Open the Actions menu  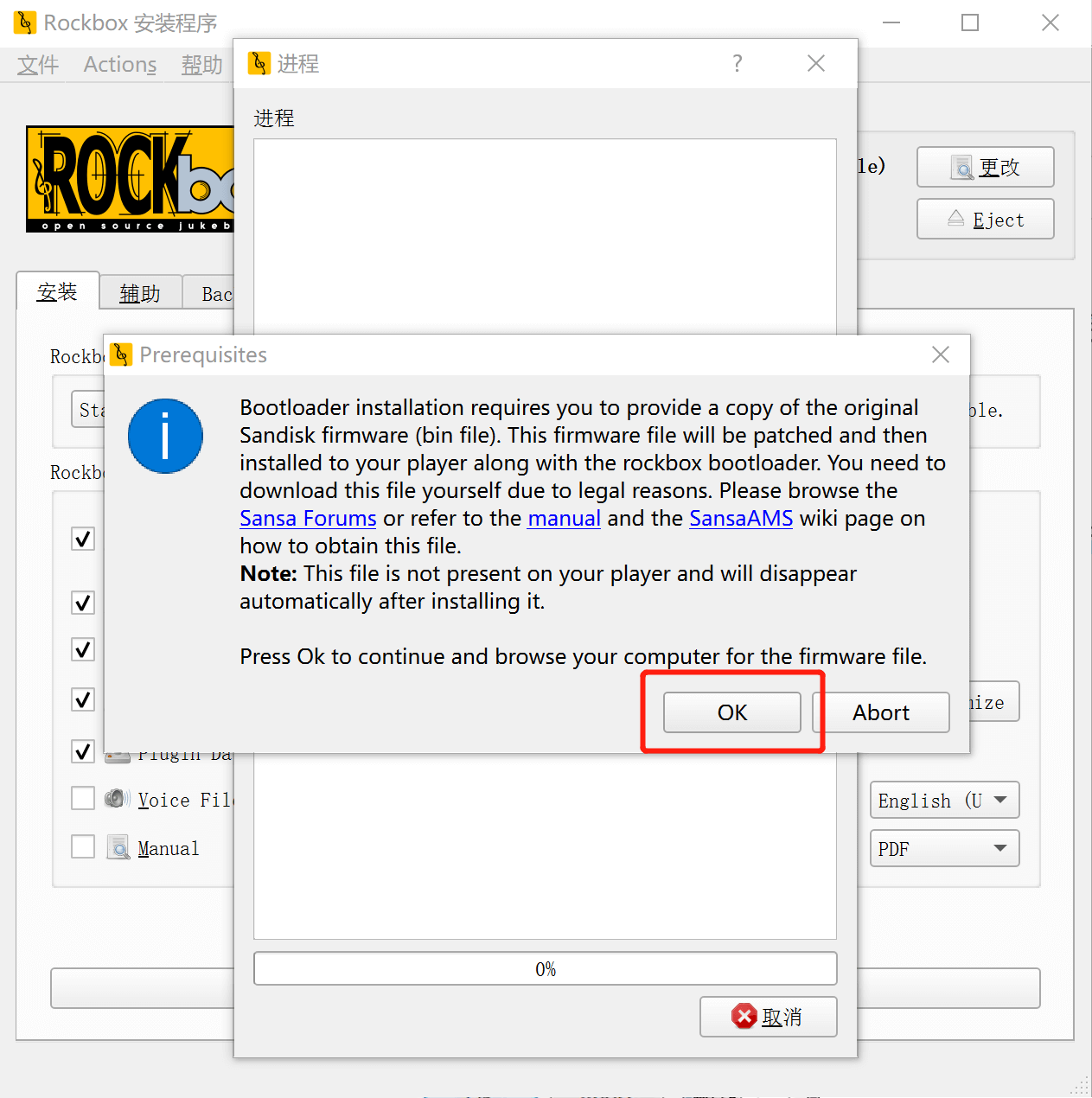pos(120,65)
